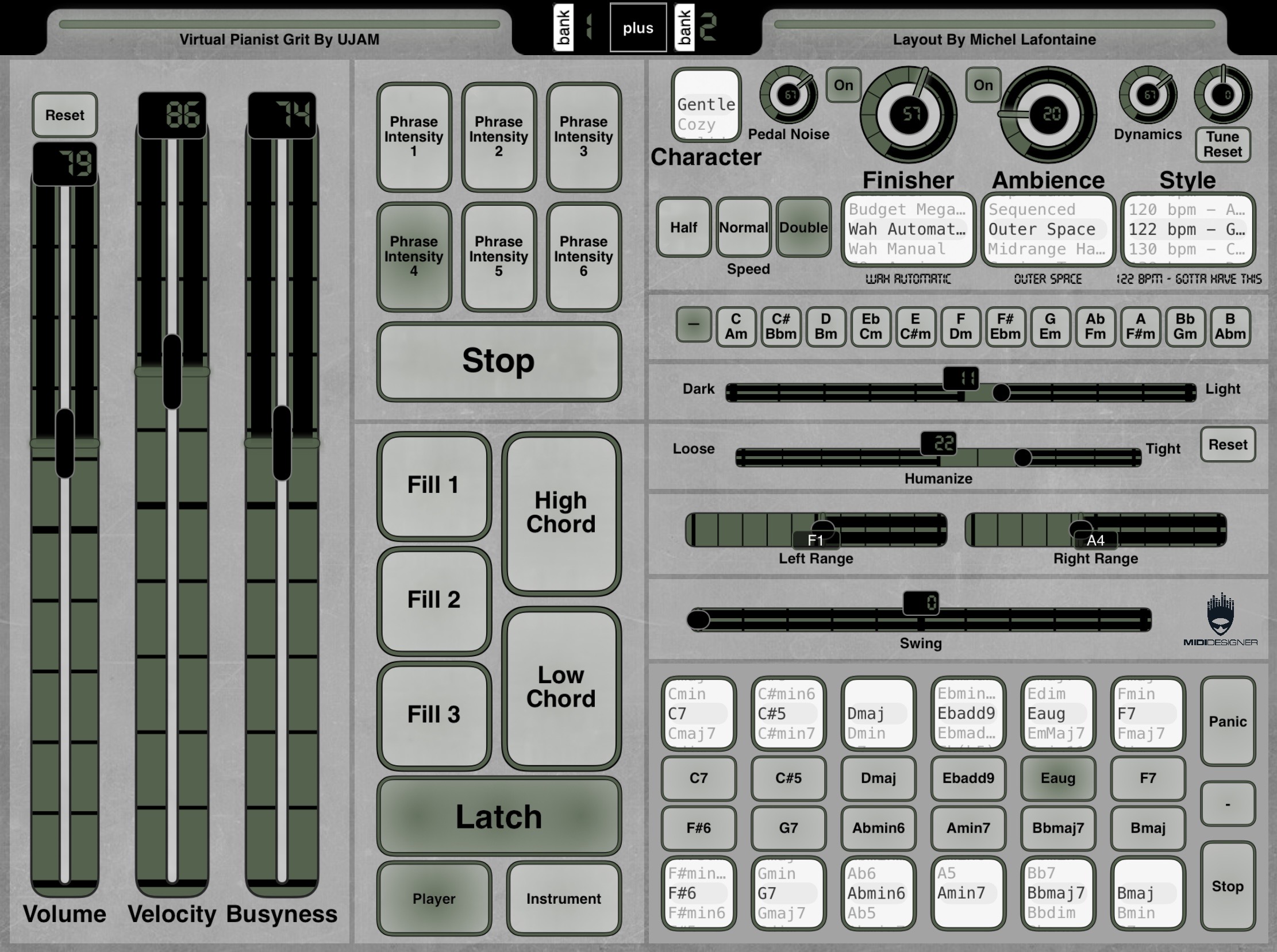The image size is (1277, 952).
Task: Click the Swing slider handle
Action: pos(699,619)
